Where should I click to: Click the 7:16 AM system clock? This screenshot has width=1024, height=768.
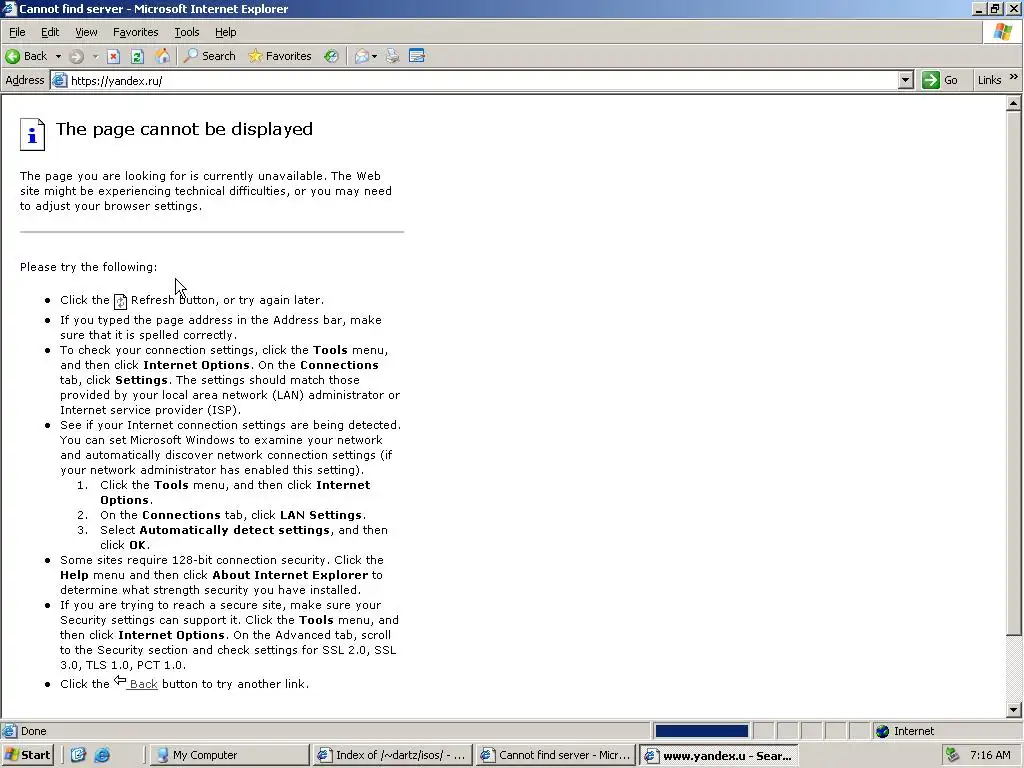990,755
